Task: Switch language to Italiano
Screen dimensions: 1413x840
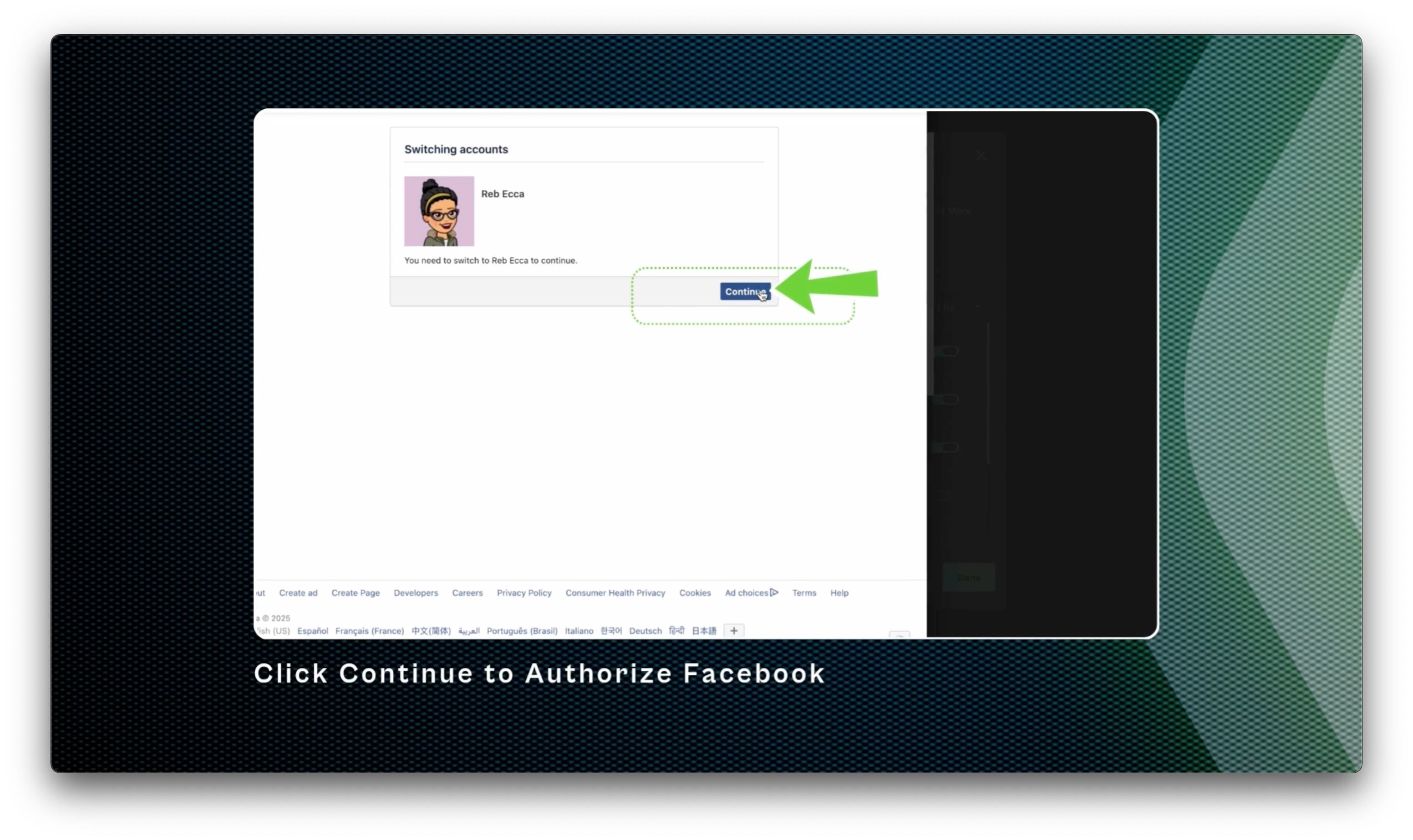Action: coord(579,631)
